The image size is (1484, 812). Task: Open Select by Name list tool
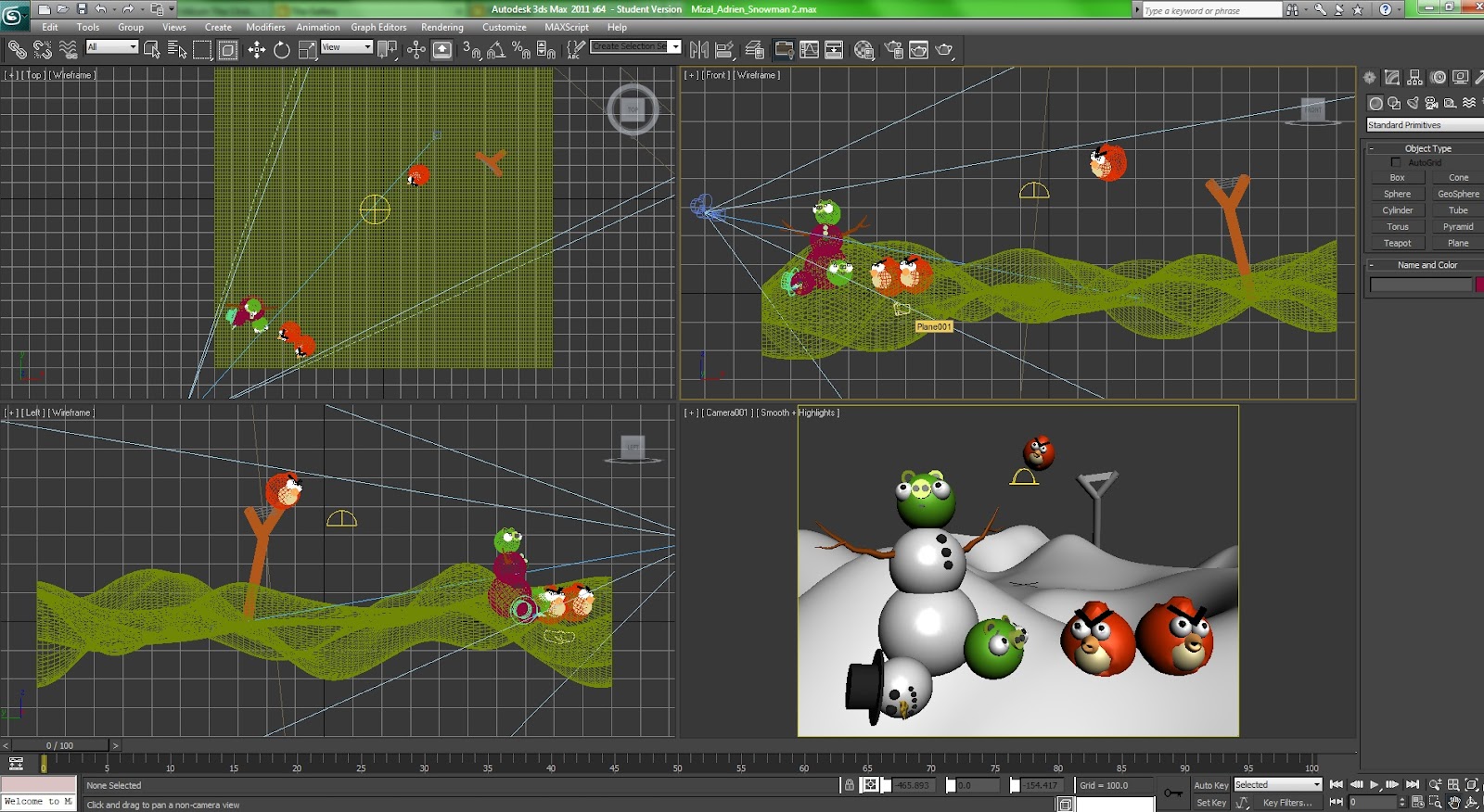[177, 49]
